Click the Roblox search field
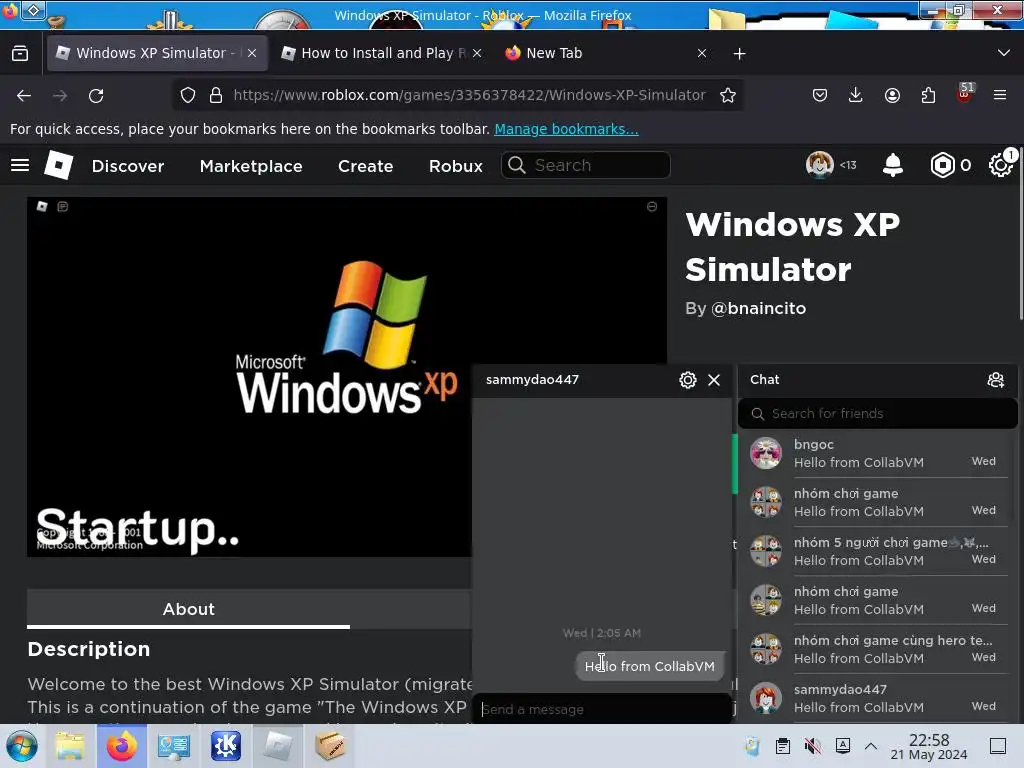1024x768 pixels. (586, 165)
